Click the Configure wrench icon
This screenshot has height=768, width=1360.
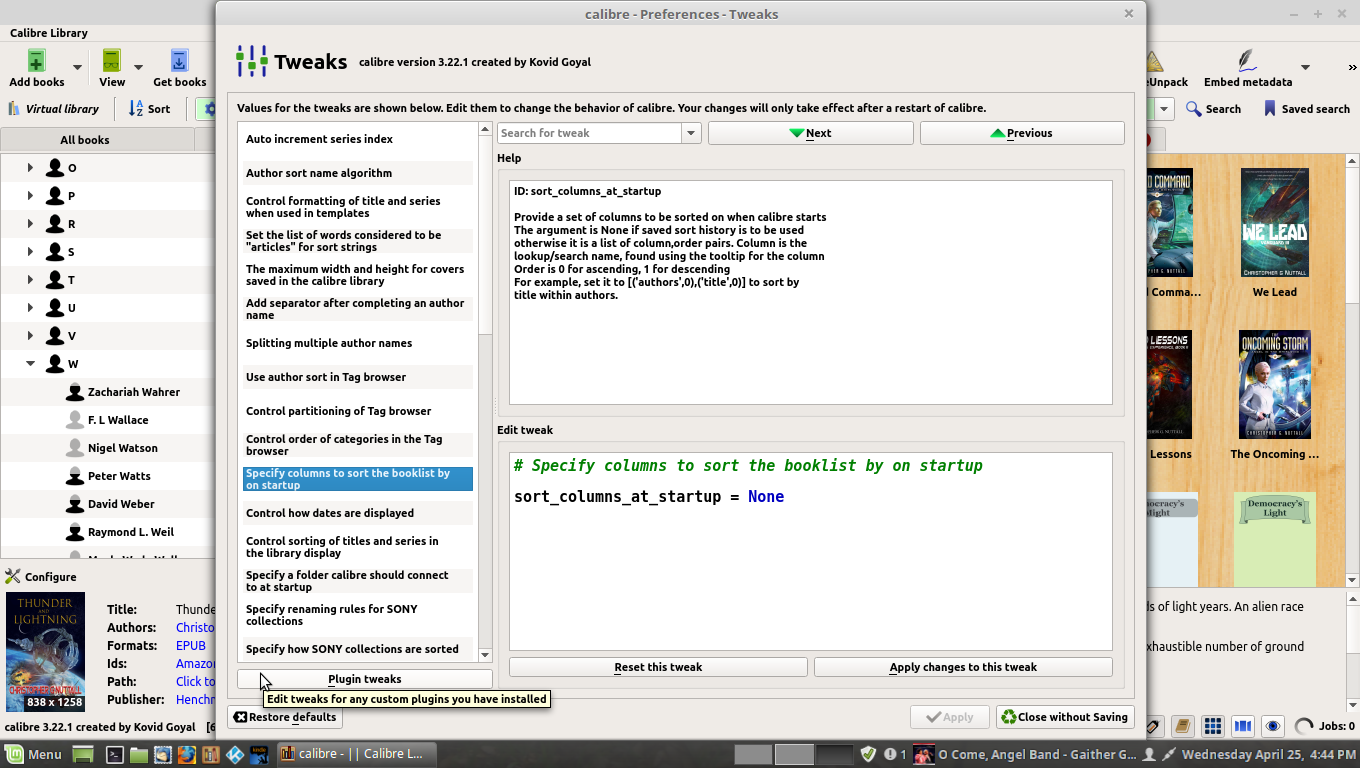pos(13,576)
